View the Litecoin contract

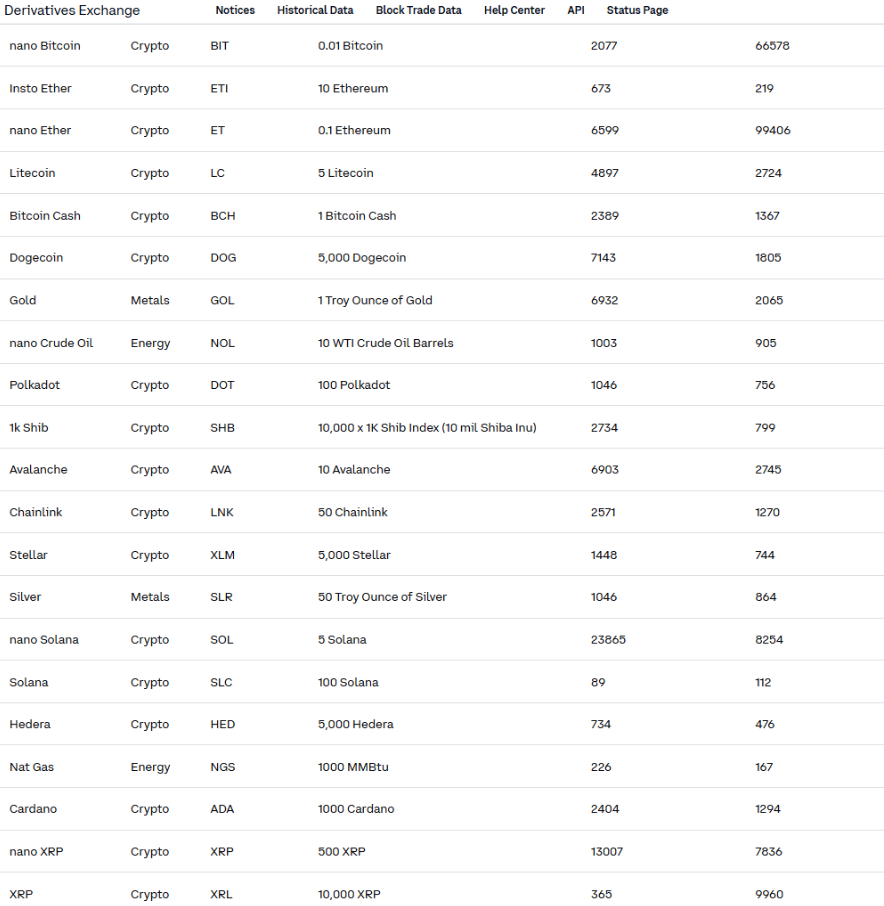pos(34,172)
